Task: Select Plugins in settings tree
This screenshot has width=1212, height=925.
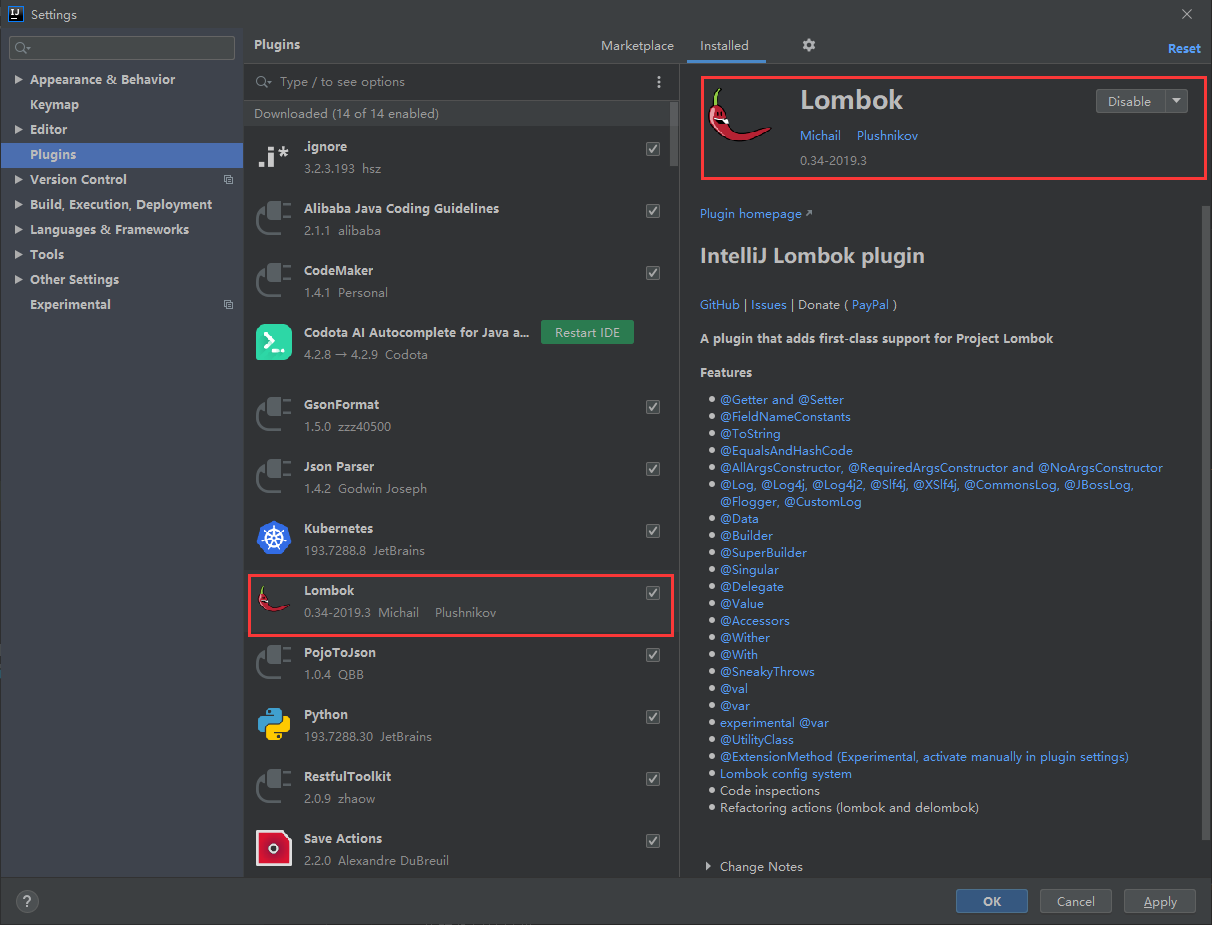Action: (x=121, y=155)
